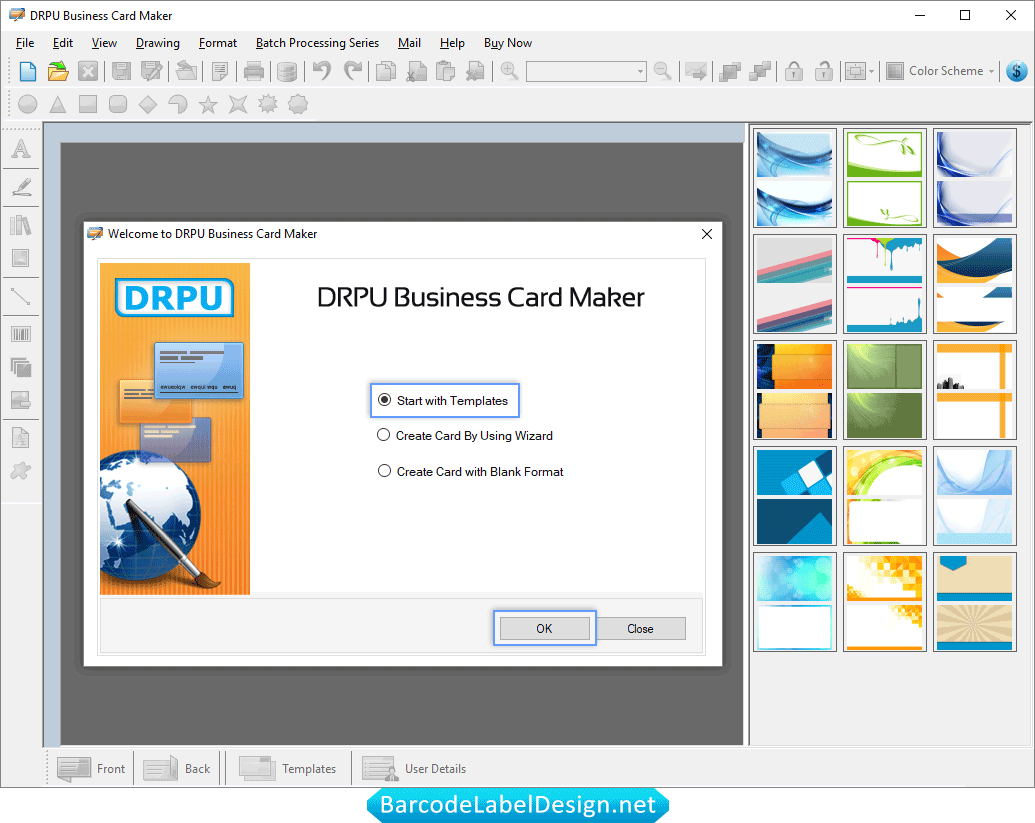Click the unlock padlock icon
This screenshot has height=823, width=1035.
823,71
